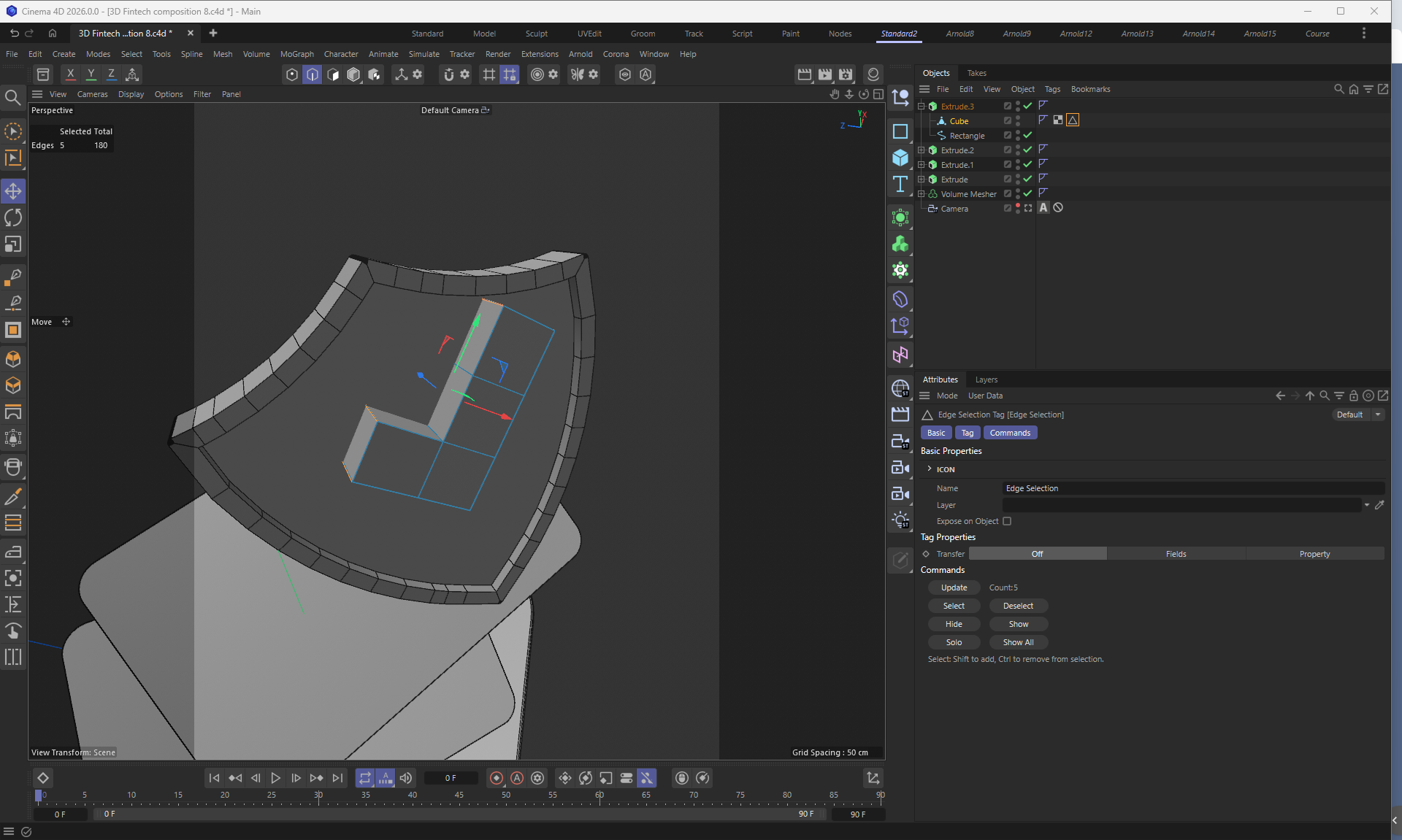Screen dimensions: 1402x840
Task: Enable Expose on Object checkbox
Action: coord(1007,521)
